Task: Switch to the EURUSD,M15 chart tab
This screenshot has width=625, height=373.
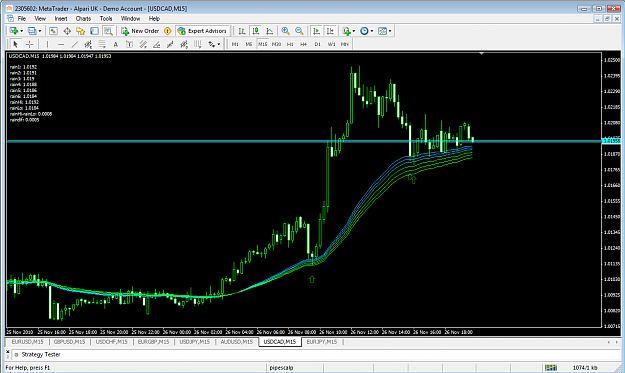Action: [28, 342]
